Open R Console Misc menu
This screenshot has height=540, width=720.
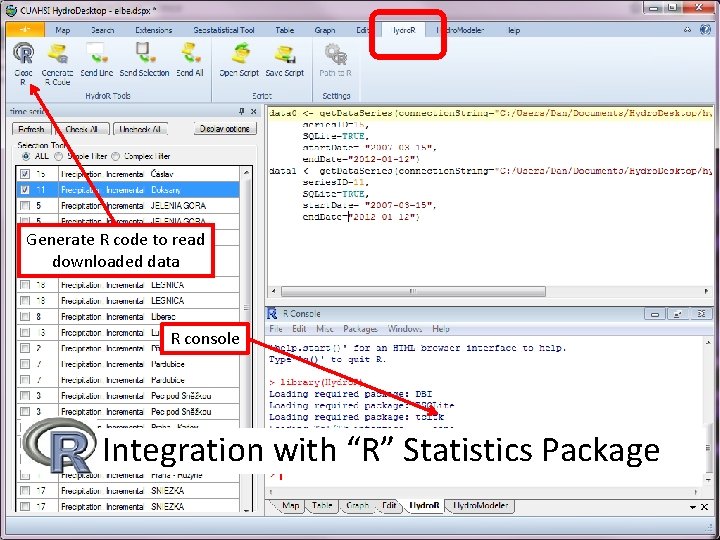tap(325, 329)
